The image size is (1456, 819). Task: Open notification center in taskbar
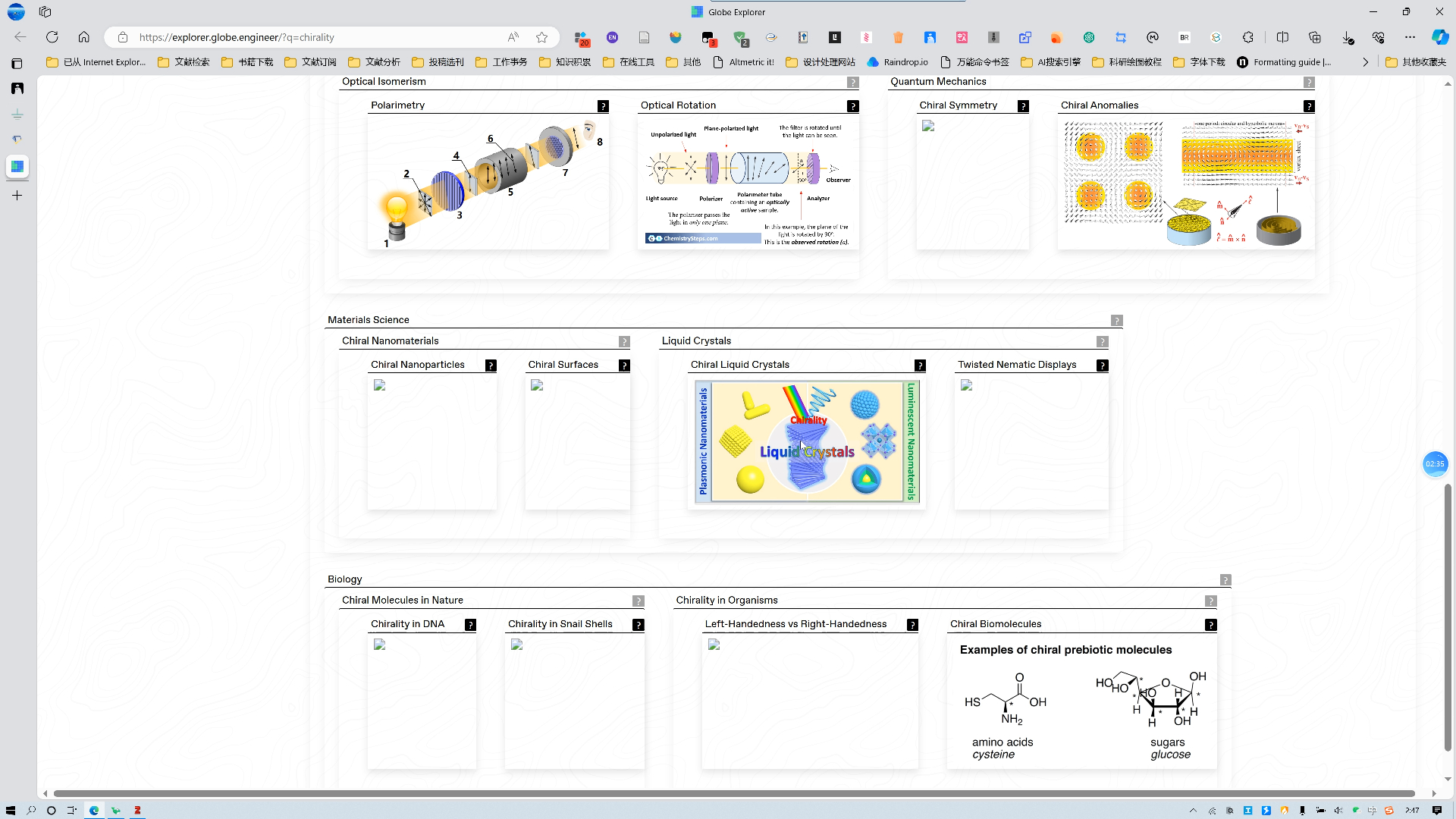point(1436,811)
